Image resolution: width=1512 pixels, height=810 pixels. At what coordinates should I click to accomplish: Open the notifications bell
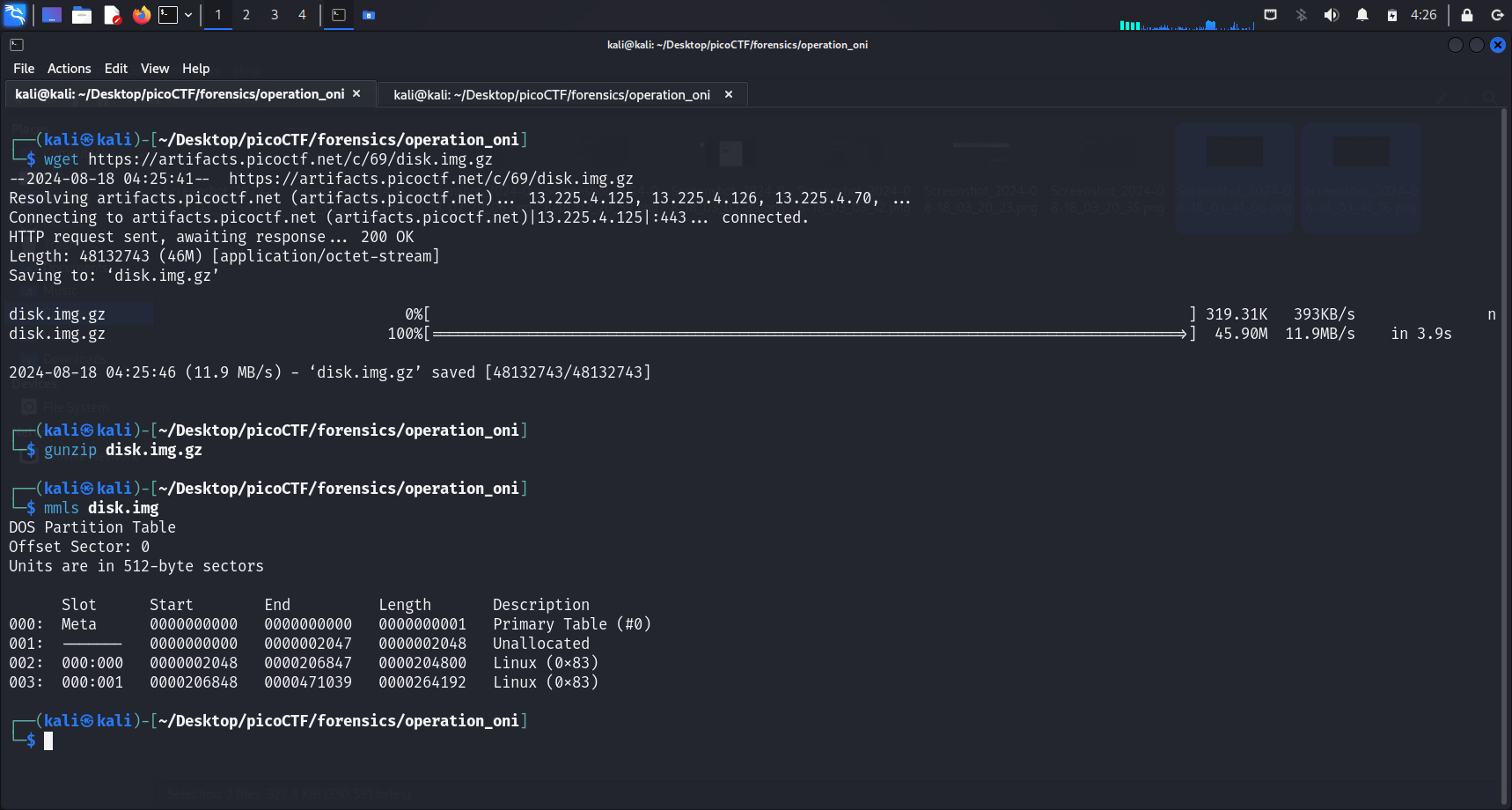[x=1362, y=15]
